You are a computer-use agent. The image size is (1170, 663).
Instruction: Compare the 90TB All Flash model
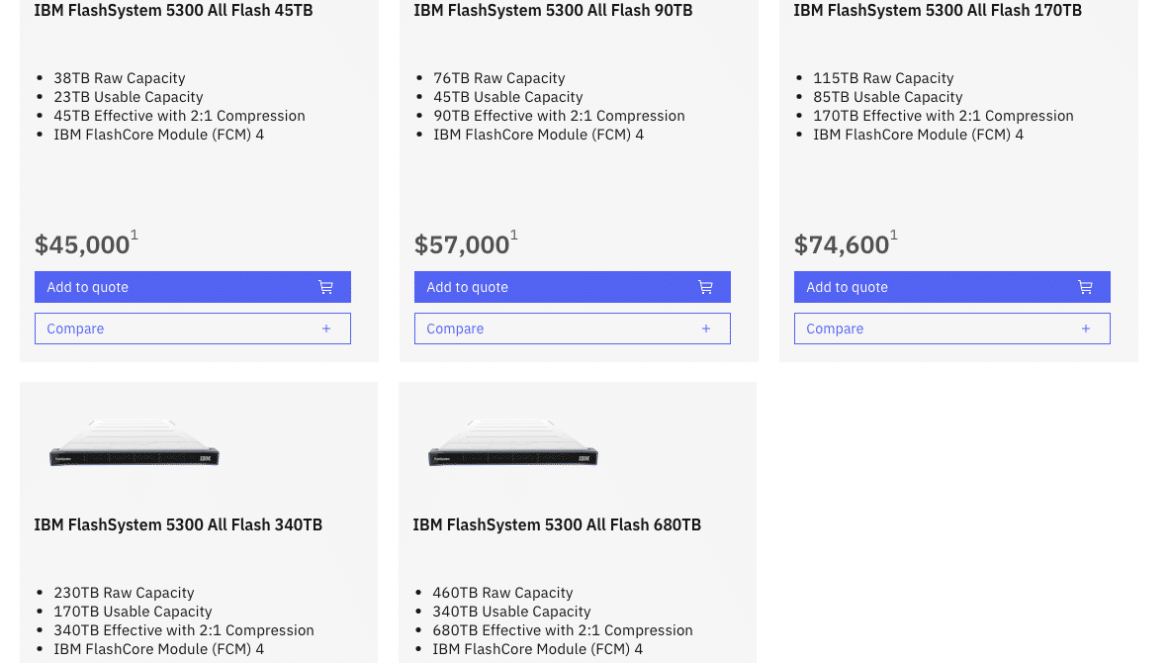[572, 328]
